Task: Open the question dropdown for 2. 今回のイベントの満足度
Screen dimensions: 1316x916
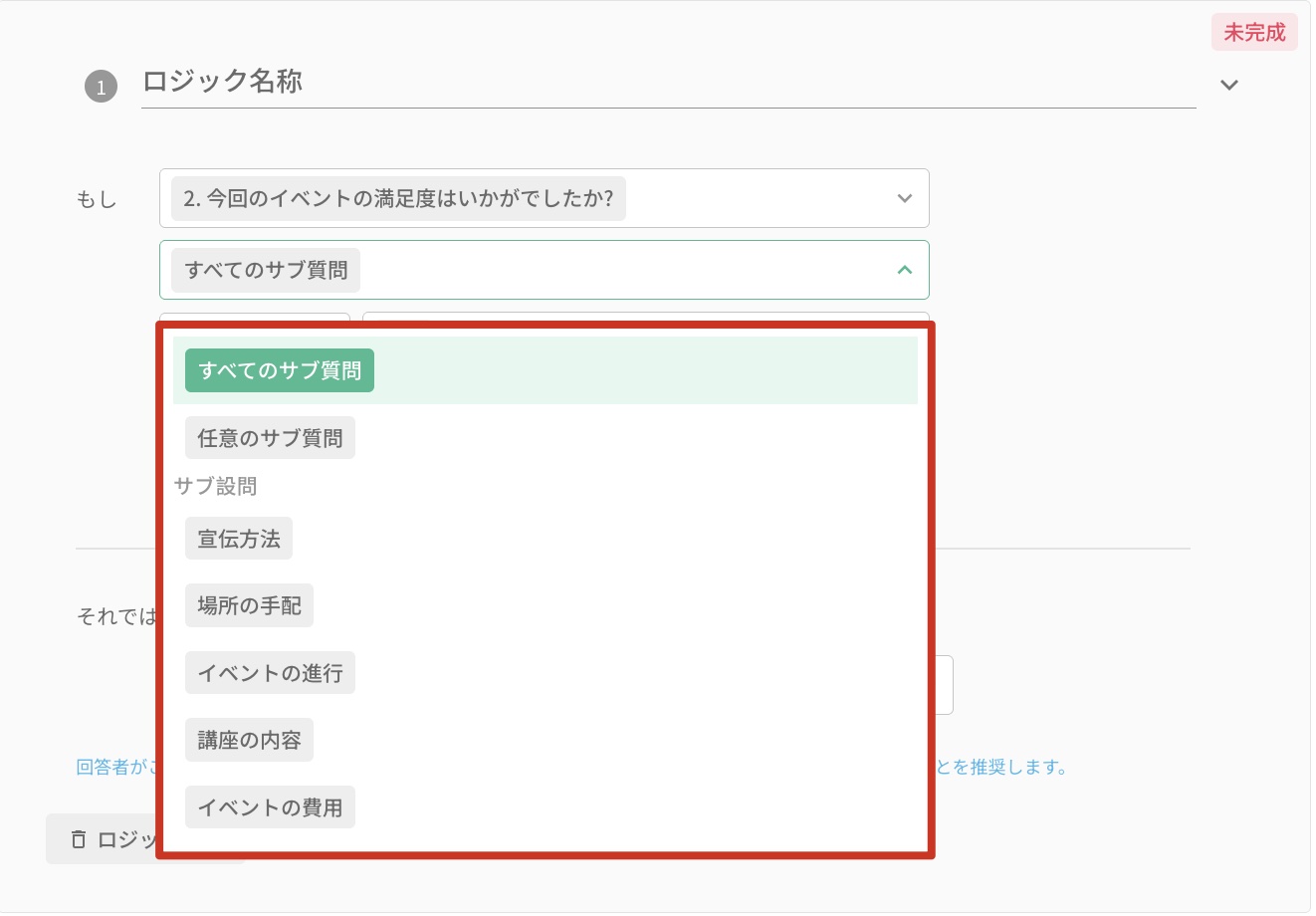Action: pyautogui.click(x=545, y=198)
